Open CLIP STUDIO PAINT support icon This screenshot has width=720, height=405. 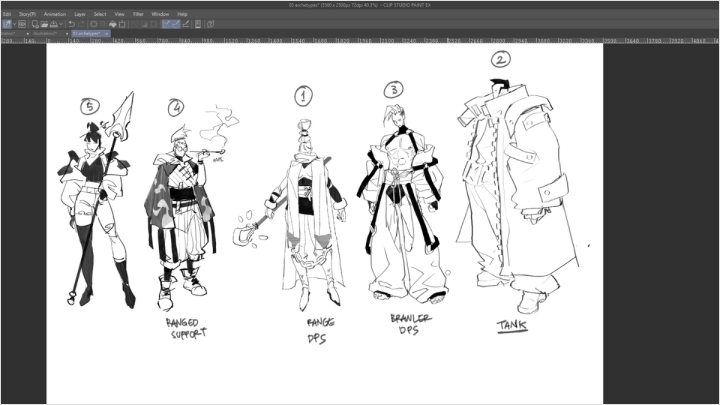[210, 24]
